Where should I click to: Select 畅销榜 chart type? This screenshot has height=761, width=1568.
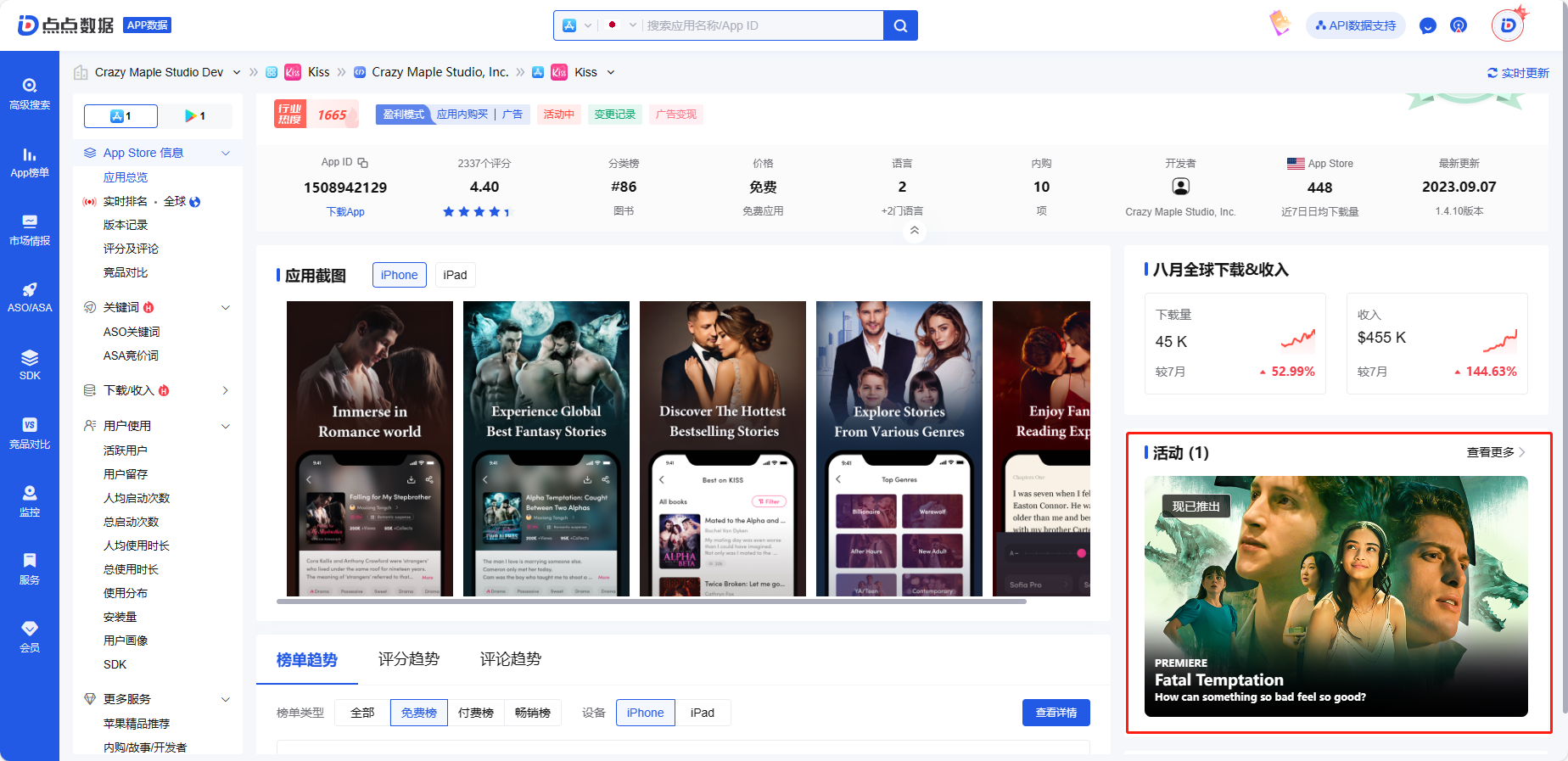coord(533,713)
